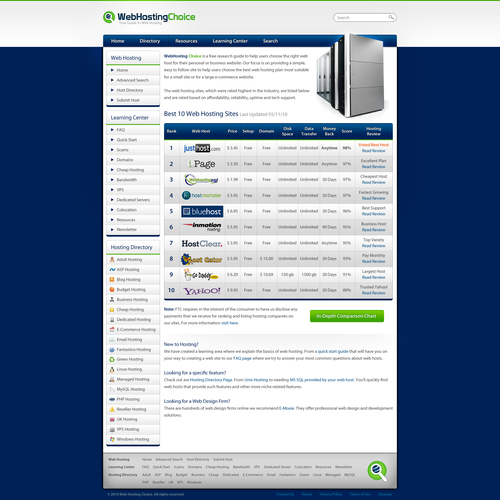Click Privacy Policy in bottom footer
Image resolution: width=500 pixels, height=500 pixels.
click(x=331, y=494)
